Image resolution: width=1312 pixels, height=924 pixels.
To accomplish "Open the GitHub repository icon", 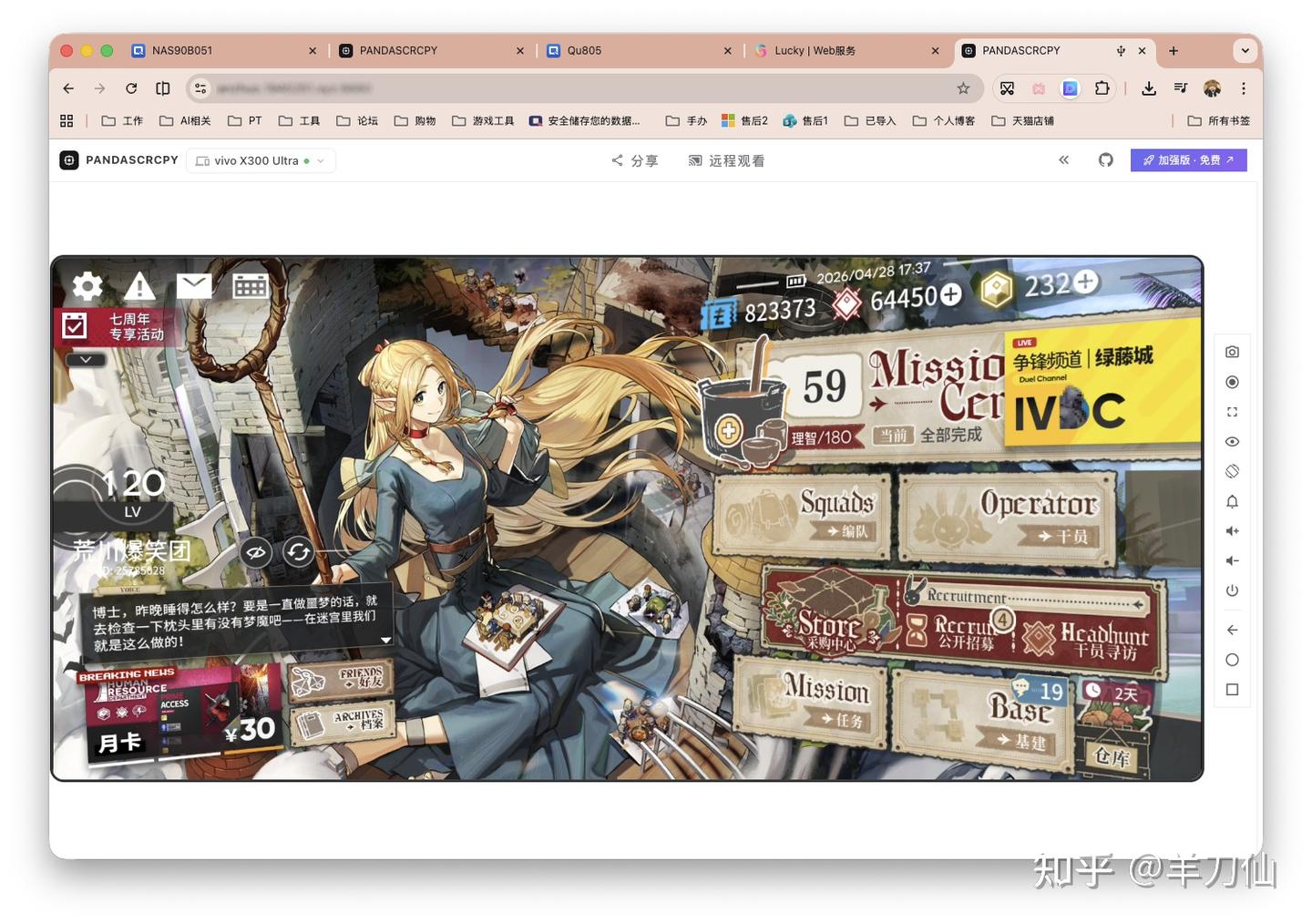I will tap(1105, 160).
